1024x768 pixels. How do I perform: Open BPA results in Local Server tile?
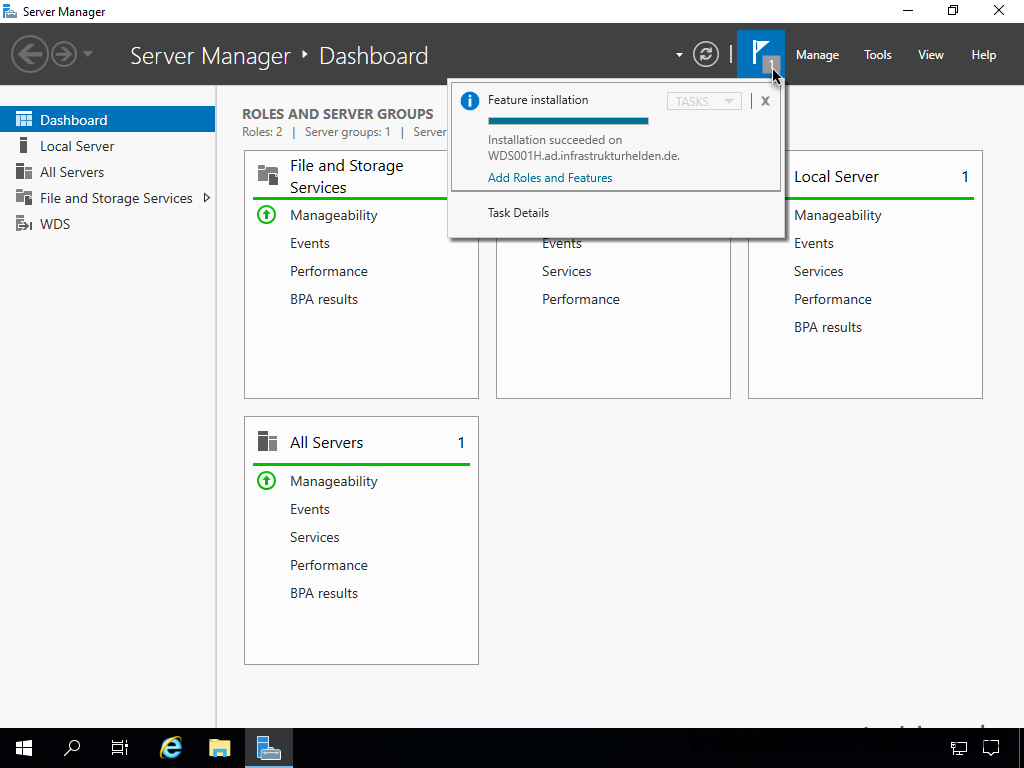point(827,327)
